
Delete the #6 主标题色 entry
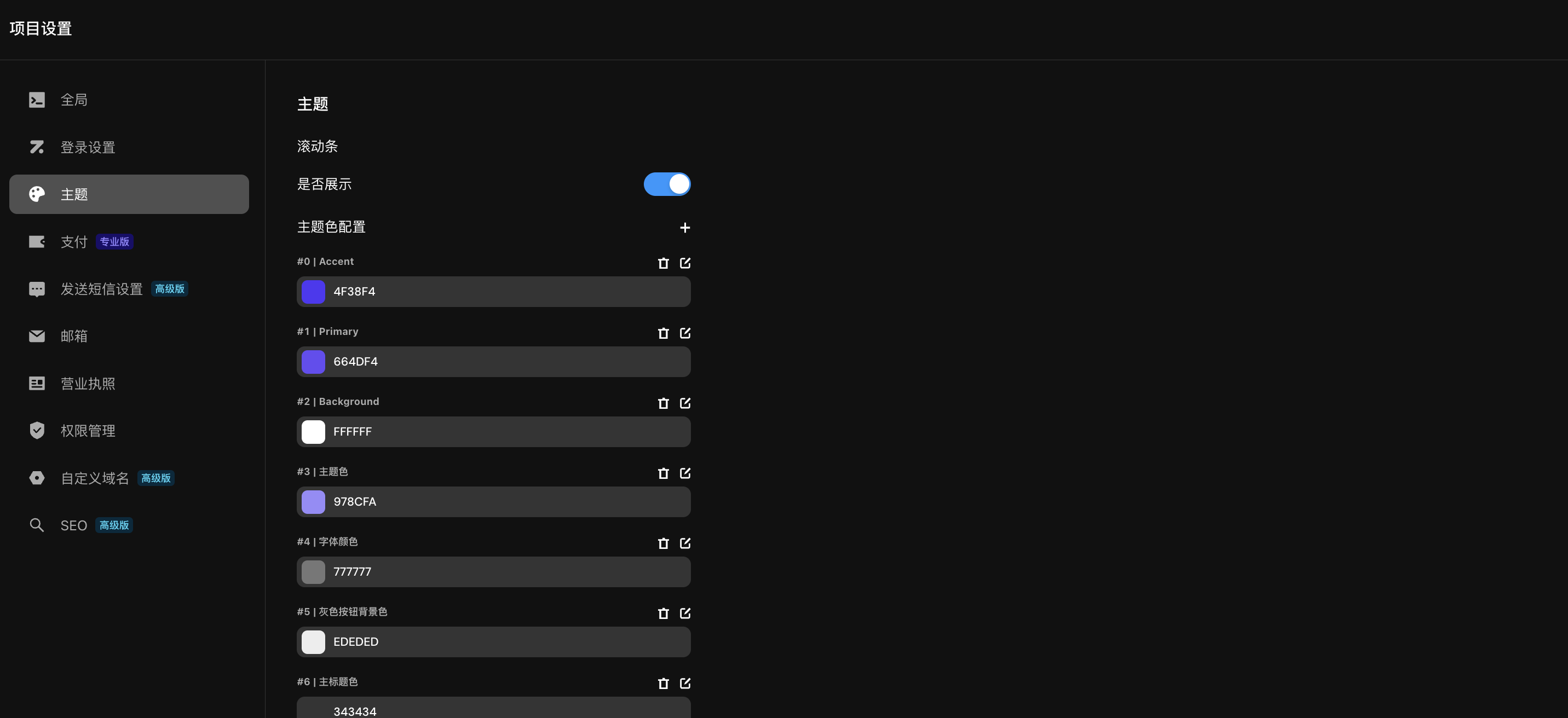[x=664, y=684]
